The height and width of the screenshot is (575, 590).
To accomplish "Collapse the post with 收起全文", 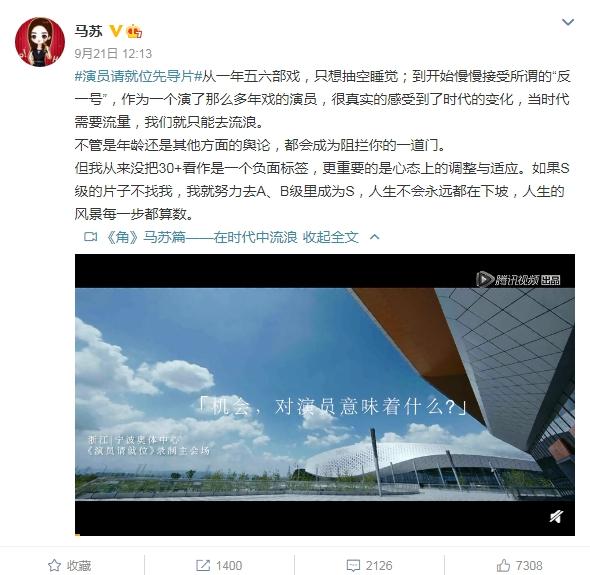I will pyautogui.click(x=331, y=237).
